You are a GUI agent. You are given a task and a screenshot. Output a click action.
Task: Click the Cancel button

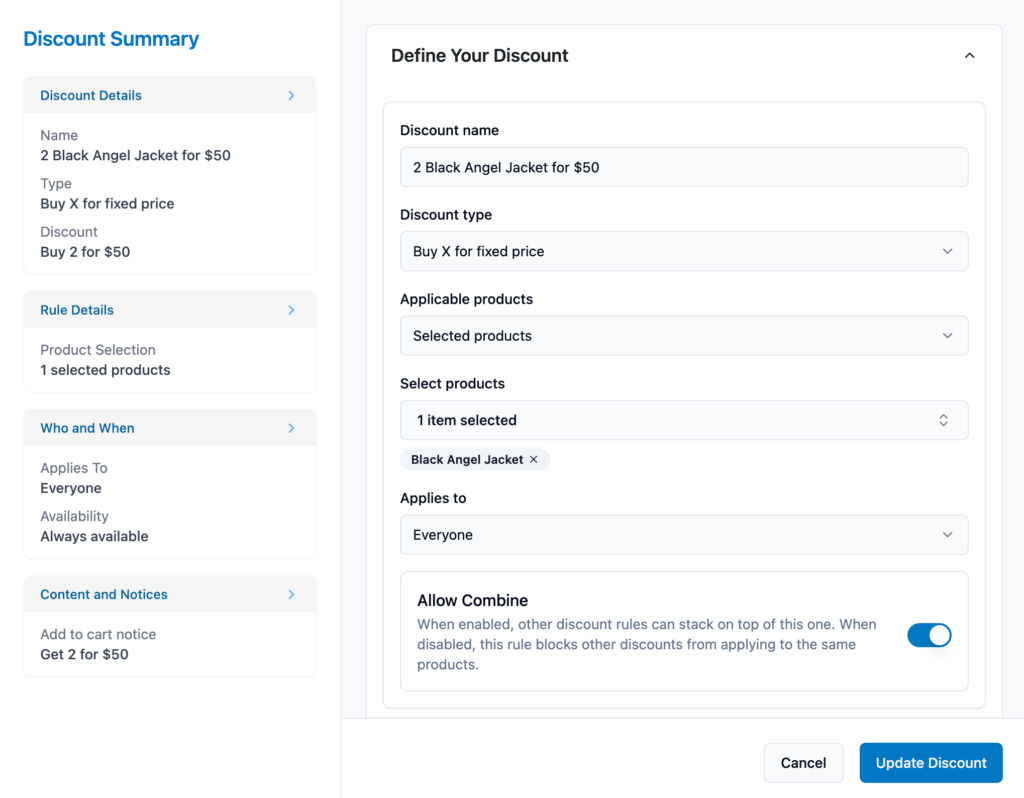[x=803, y=763]
